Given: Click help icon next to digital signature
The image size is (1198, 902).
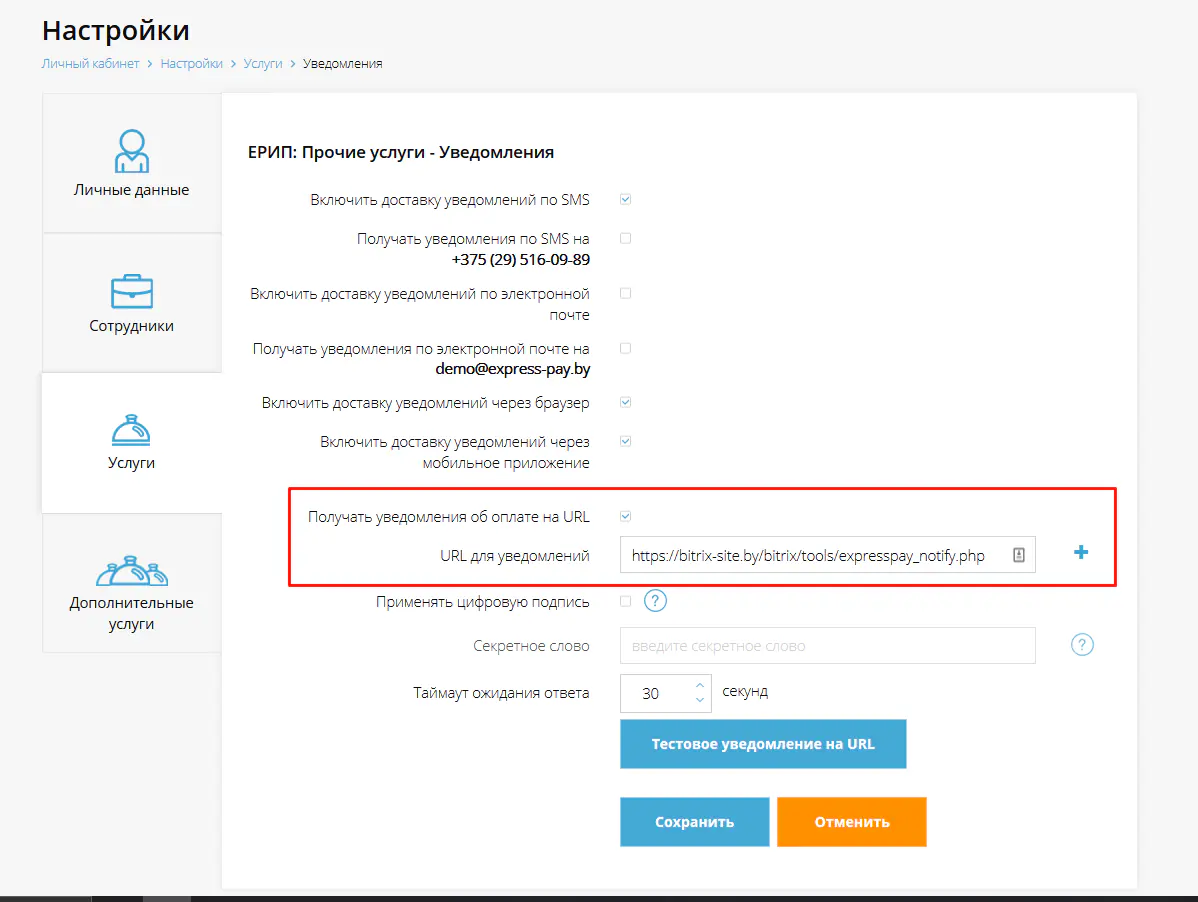Looking at the screenshot, I should point(655,602).
